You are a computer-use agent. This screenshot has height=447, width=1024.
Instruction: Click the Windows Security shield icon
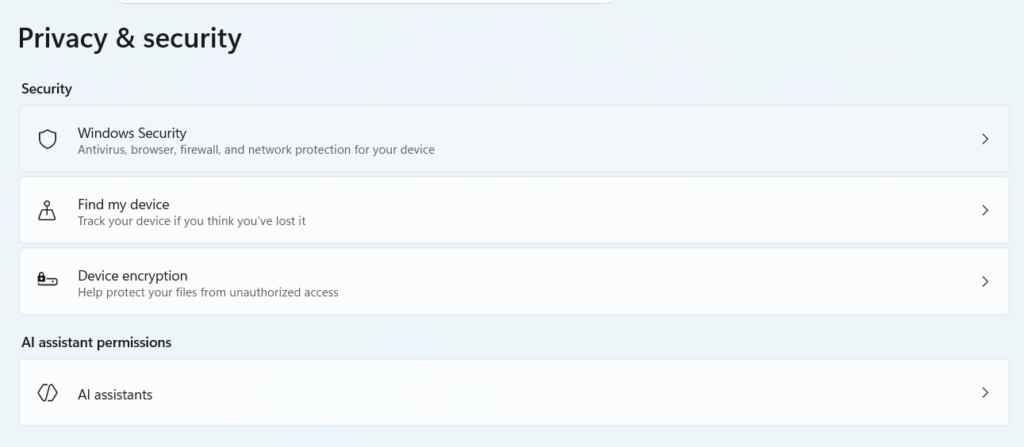click(47, 139)
